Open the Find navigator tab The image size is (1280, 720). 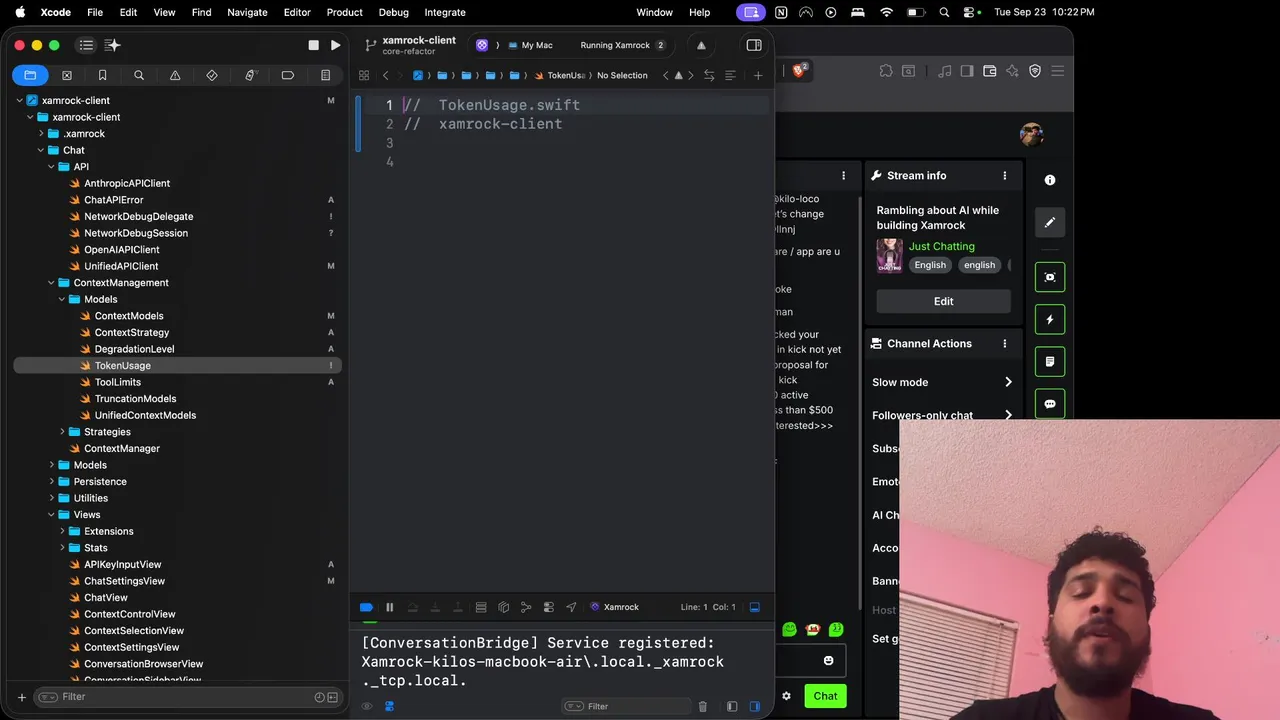tap(139, 75)
